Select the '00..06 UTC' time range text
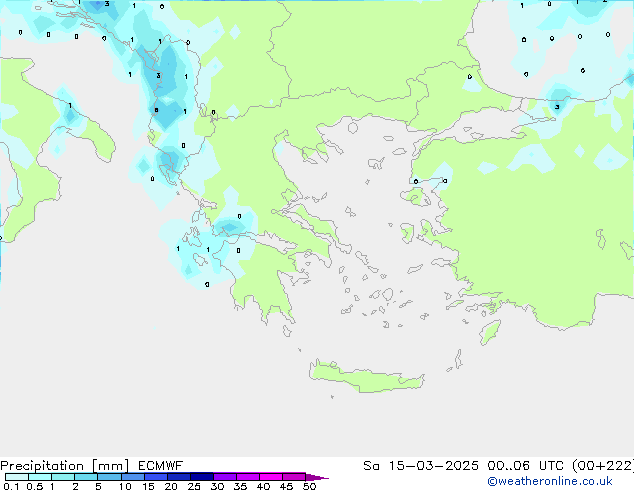 point(526,466)
